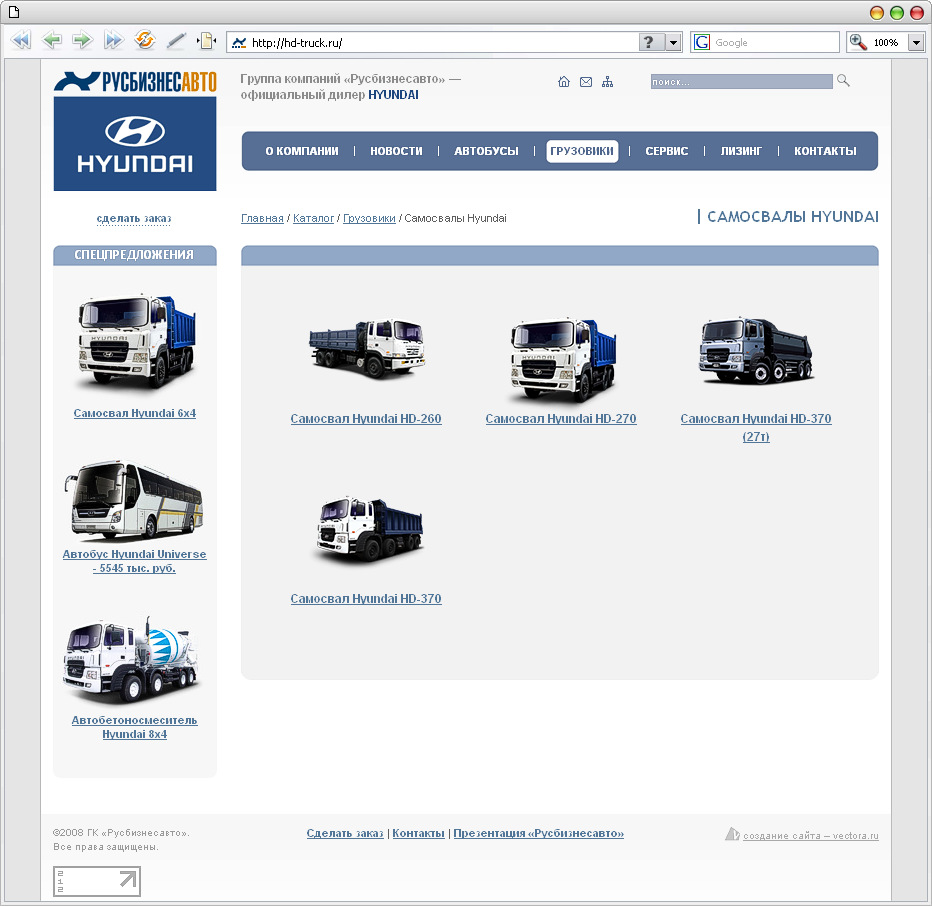Screen dimensions: 932x906
Task: Click the Грузовики breadcrumb link
Action: click(369, 218)
